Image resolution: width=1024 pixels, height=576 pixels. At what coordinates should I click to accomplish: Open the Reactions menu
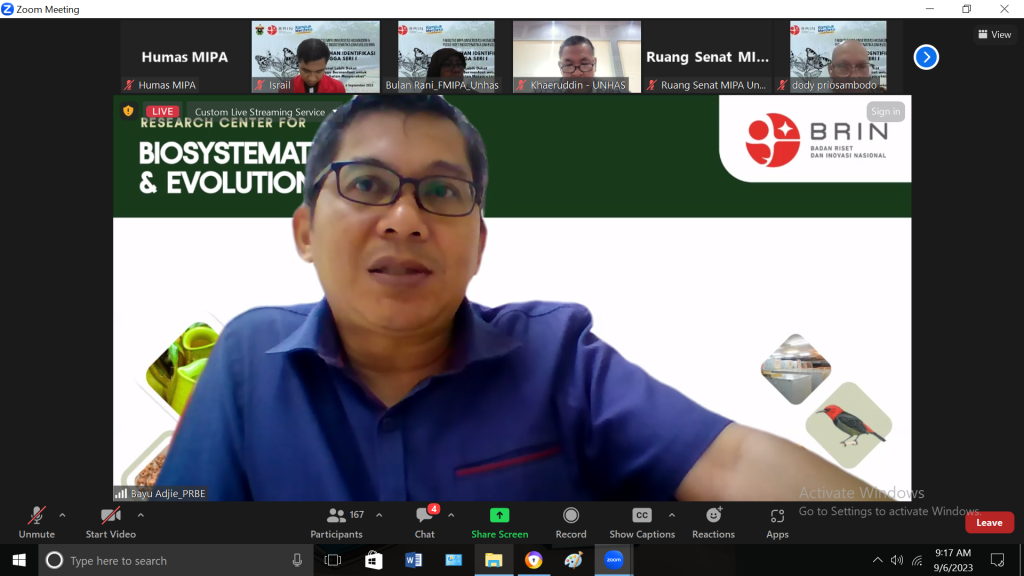713,516
